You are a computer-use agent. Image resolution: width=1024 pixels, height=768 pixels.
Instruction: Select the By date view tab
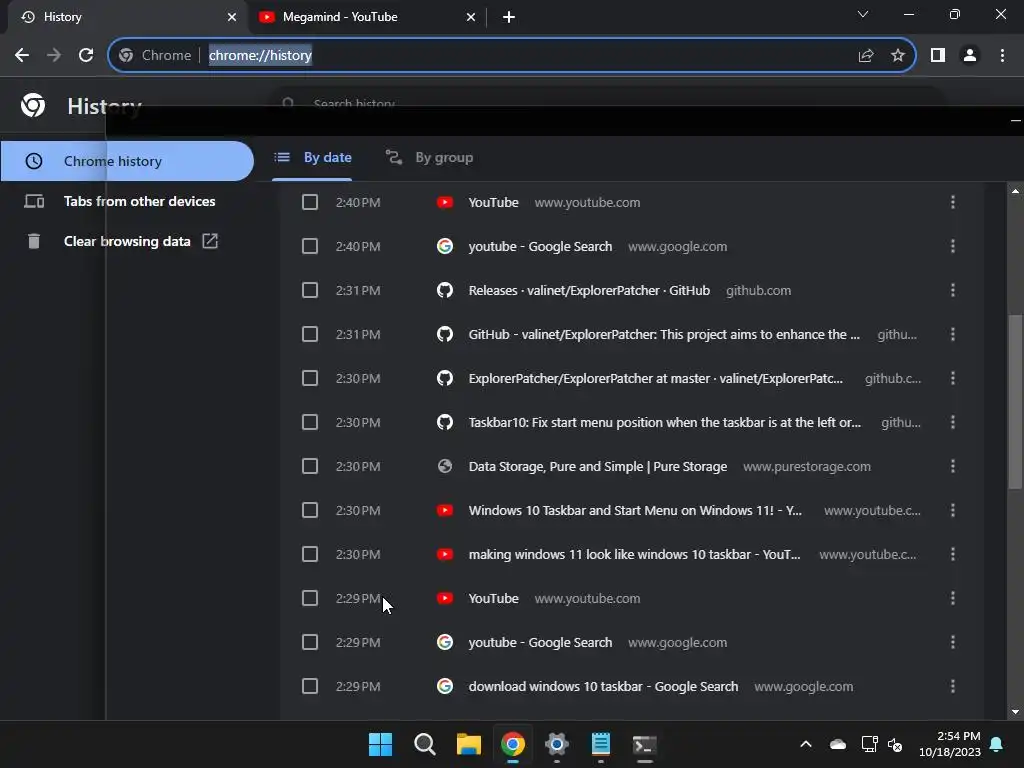pos(313,157)
